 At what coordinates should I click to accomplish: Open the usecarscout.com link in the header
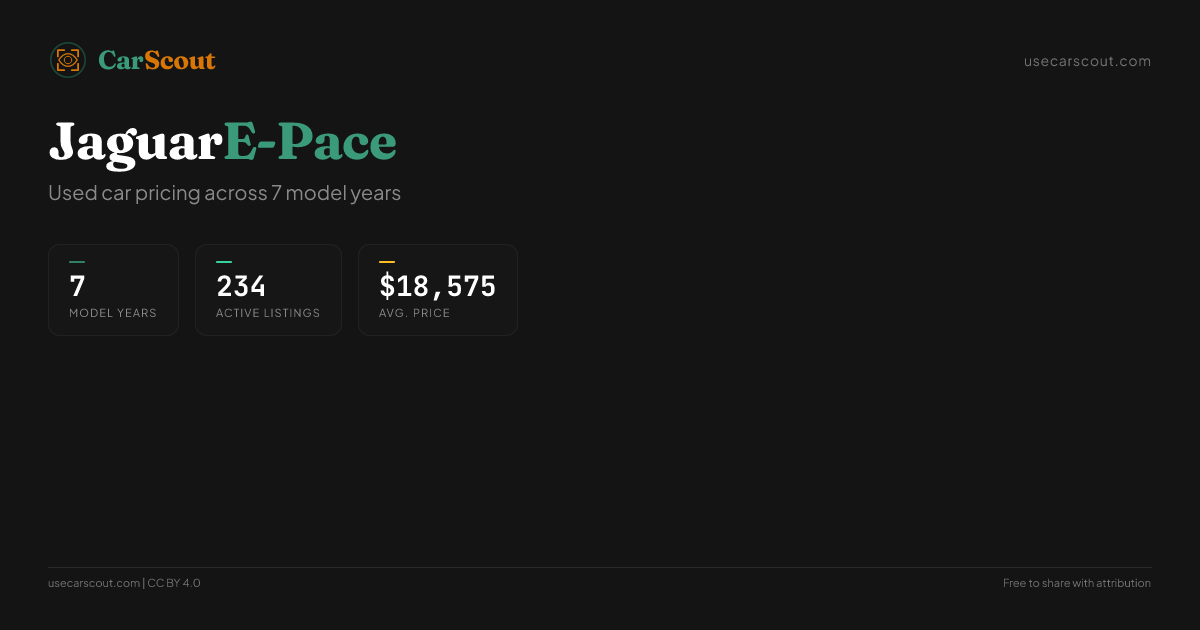coord(1087,61)
